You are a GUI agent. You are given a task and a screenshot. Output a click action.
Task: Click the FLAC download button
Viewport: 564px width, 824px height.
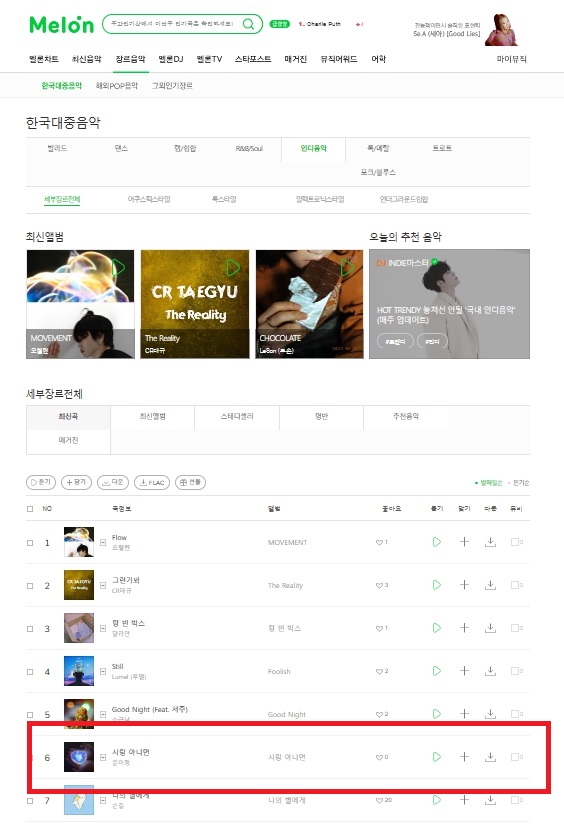coord(152,482)
